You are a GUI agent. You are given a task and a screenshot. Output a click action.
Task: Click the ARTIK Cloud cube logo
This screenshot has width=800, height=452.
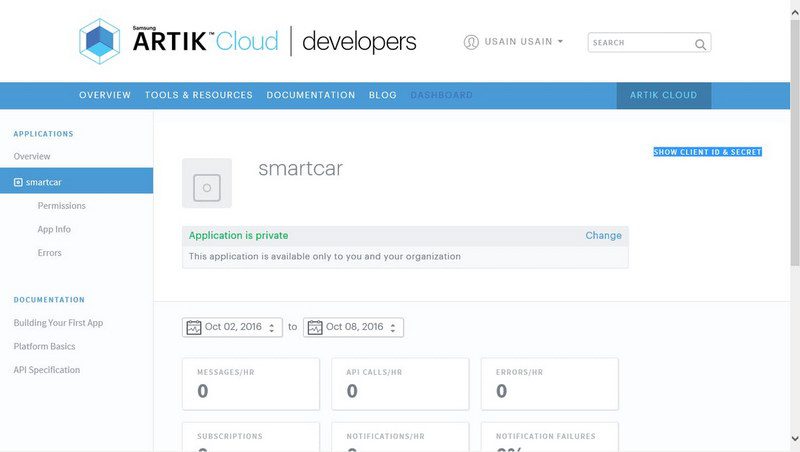point(99,41)
